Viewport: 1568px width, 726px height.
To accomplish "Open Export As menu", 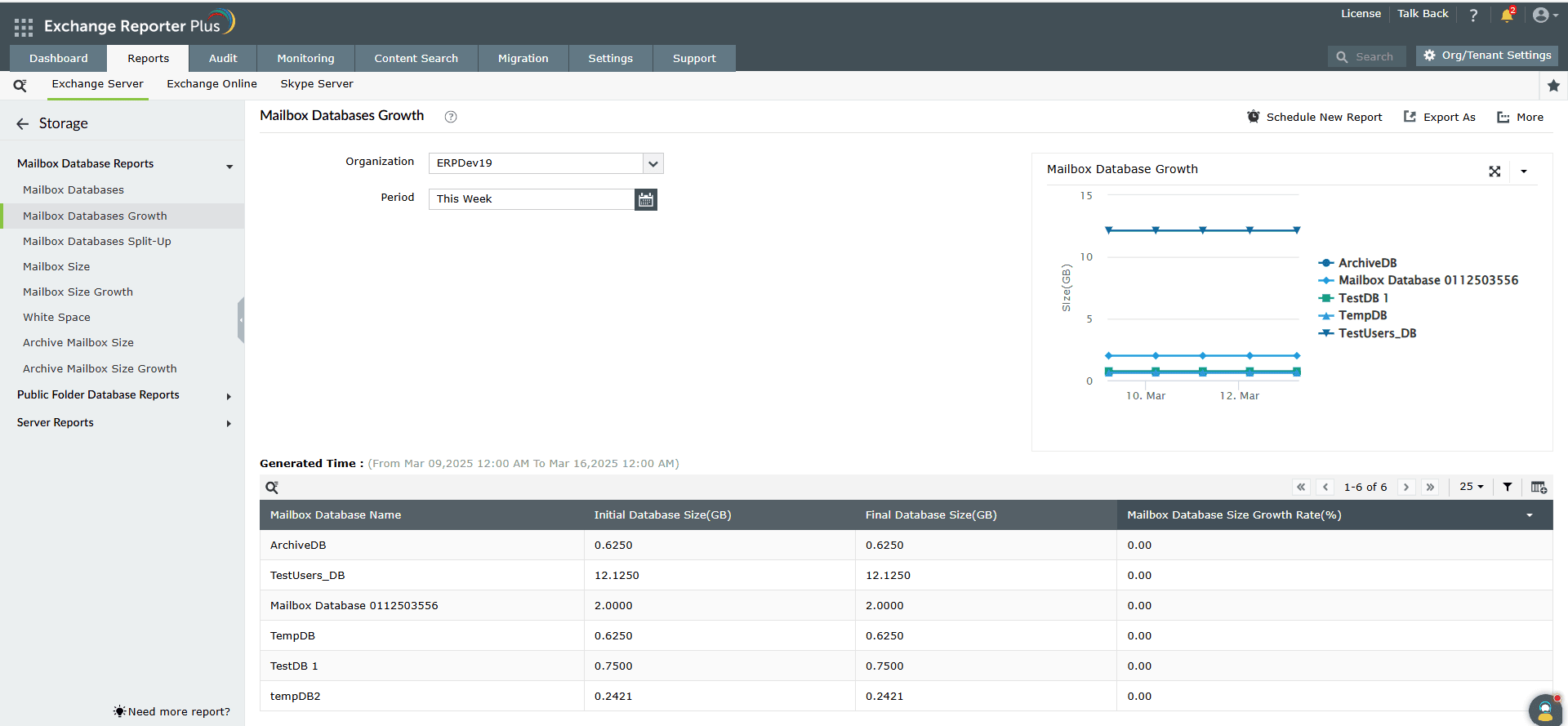I will click(x=1440, y=118).
